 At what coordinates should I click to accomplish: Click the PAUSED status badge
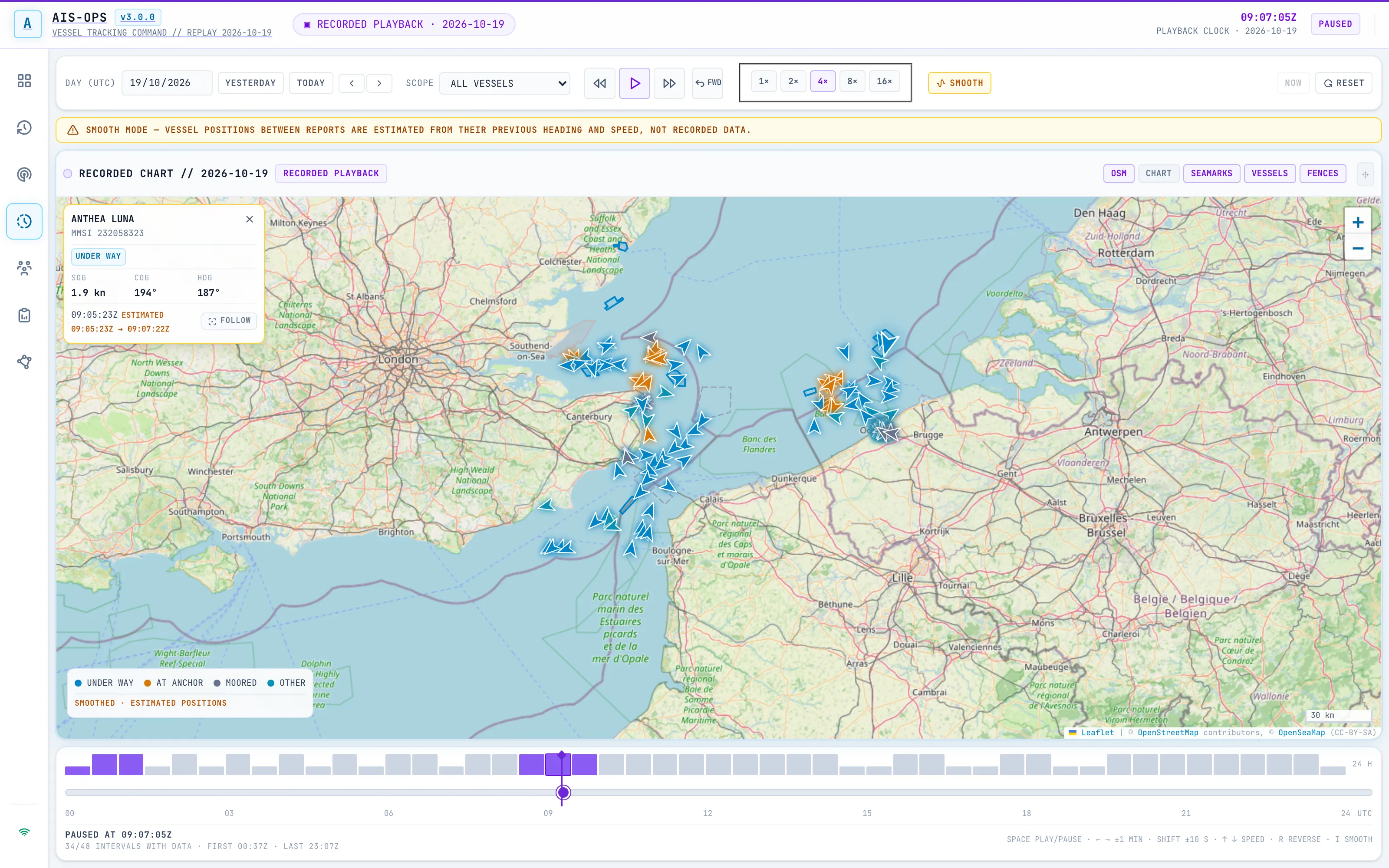point(1335,24)
